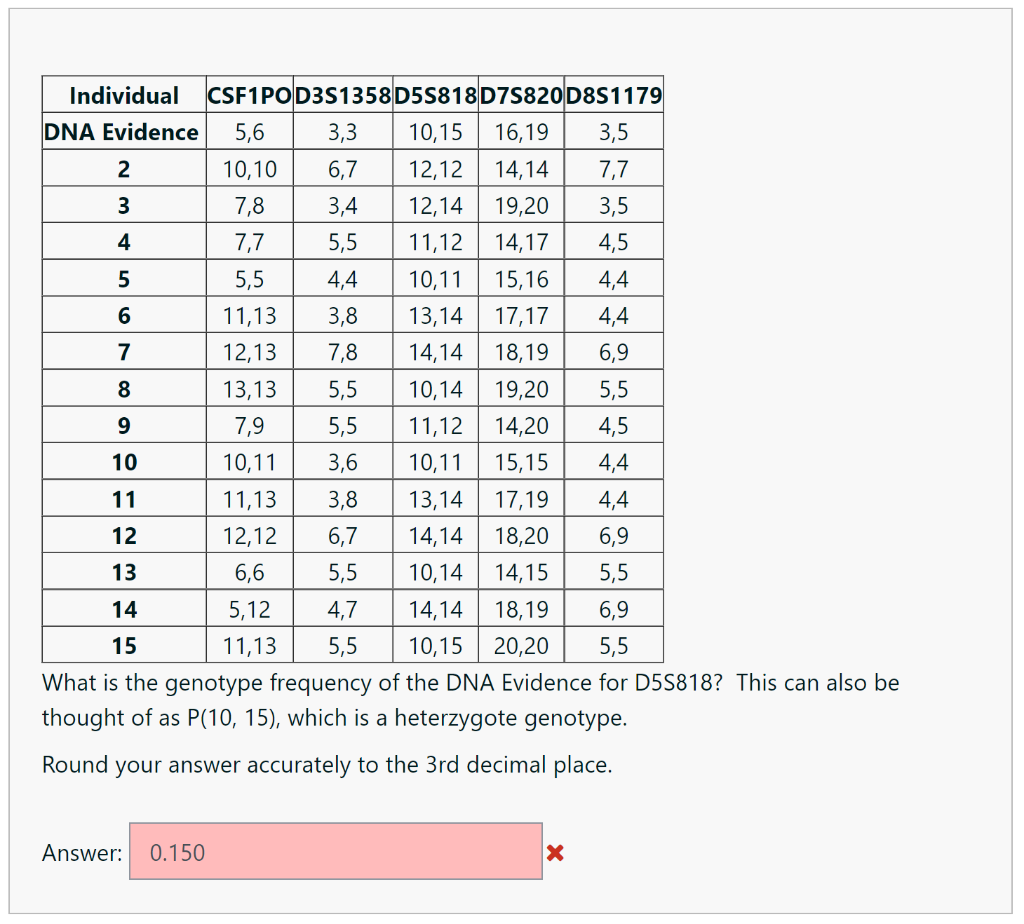Select the 3,5 value for DNA Evidence
Screen dimensions: 1024x924
point(613,131)
